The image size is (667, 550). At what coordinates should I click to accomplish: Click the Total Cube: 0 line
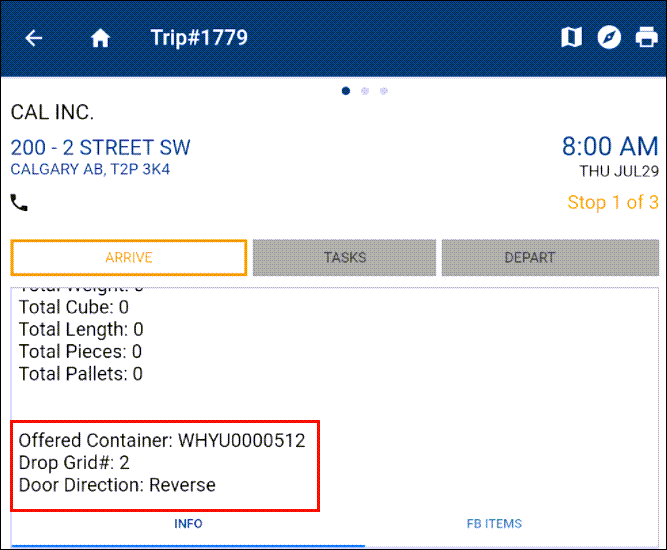74,307
